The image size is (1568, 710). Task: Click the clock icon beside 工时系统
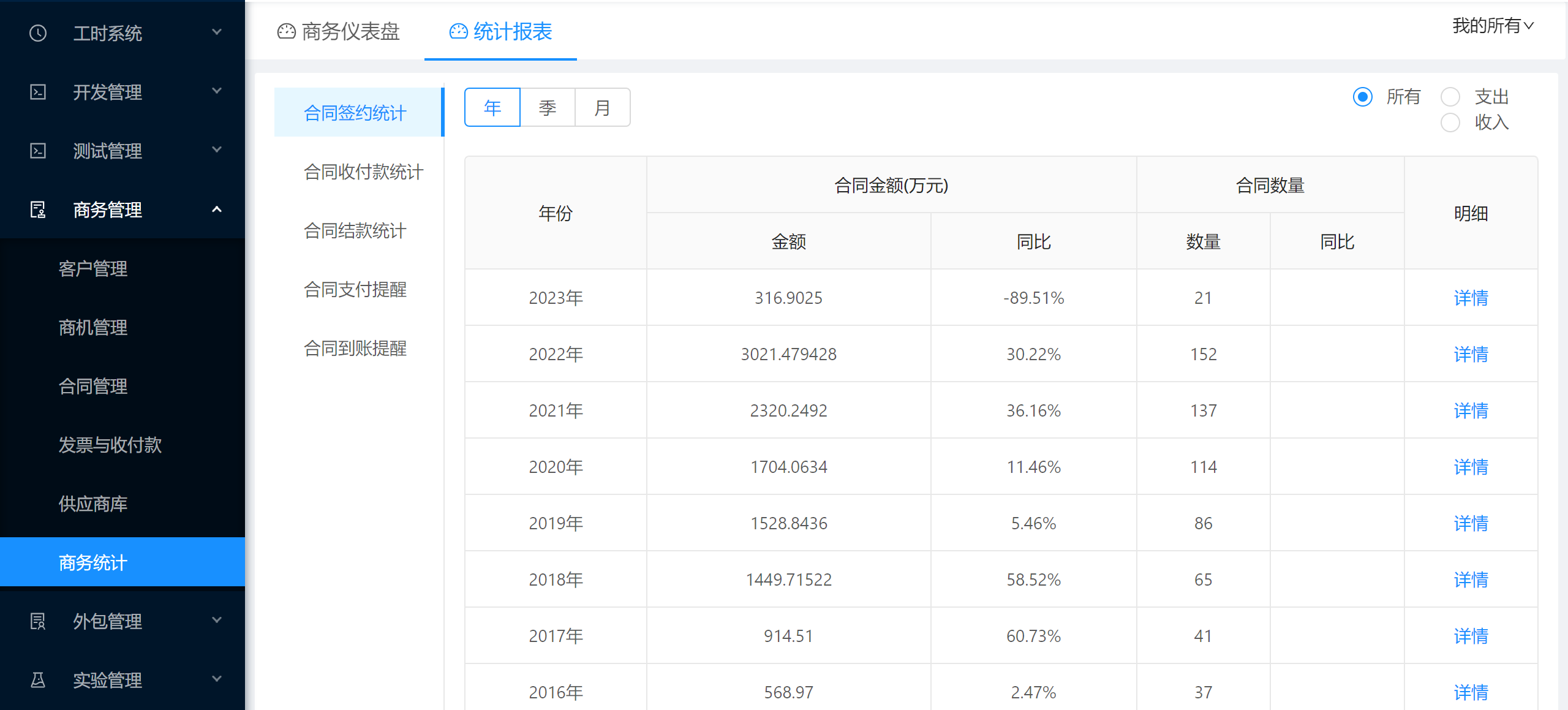38,33
